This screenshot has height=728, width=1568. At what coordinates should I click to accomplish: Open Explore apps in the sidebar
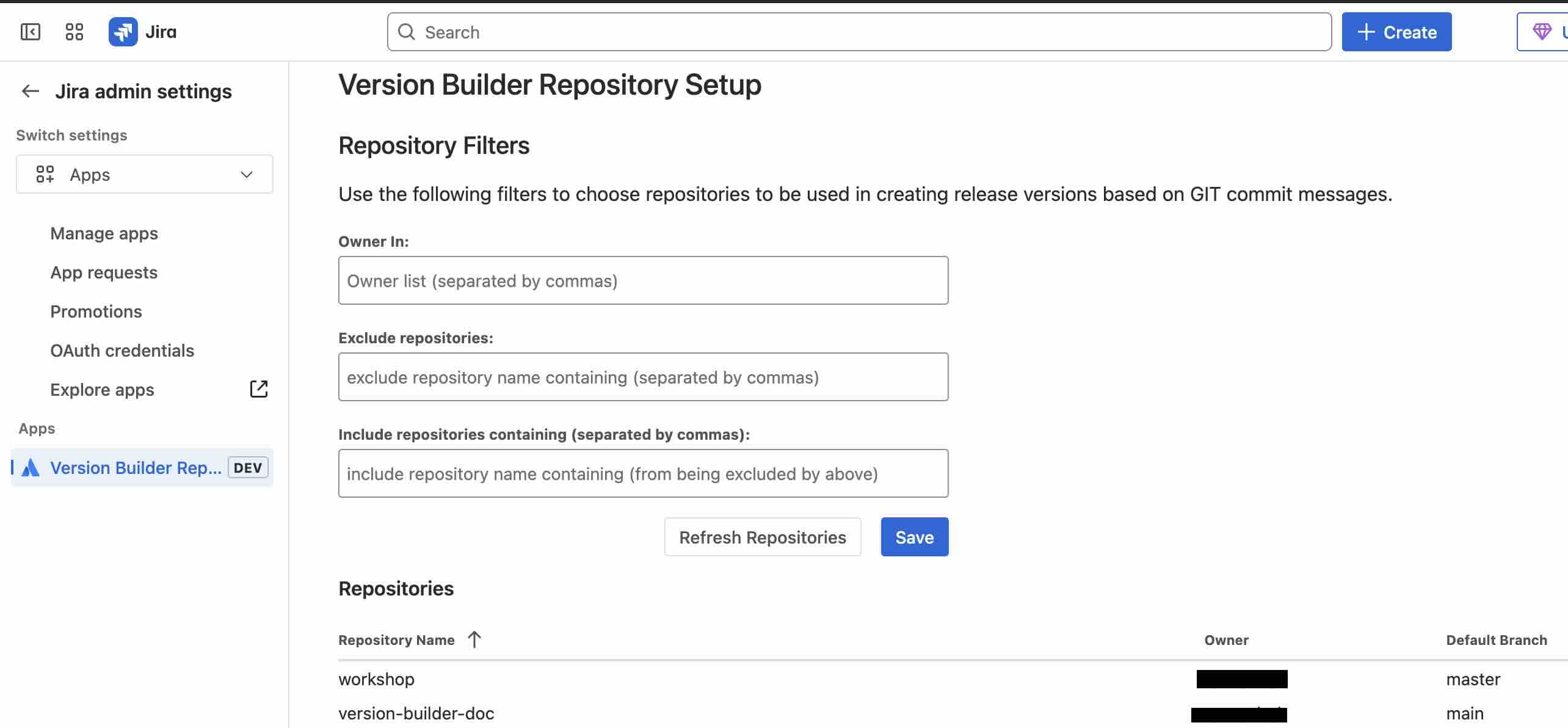click(x=102, y=390)
